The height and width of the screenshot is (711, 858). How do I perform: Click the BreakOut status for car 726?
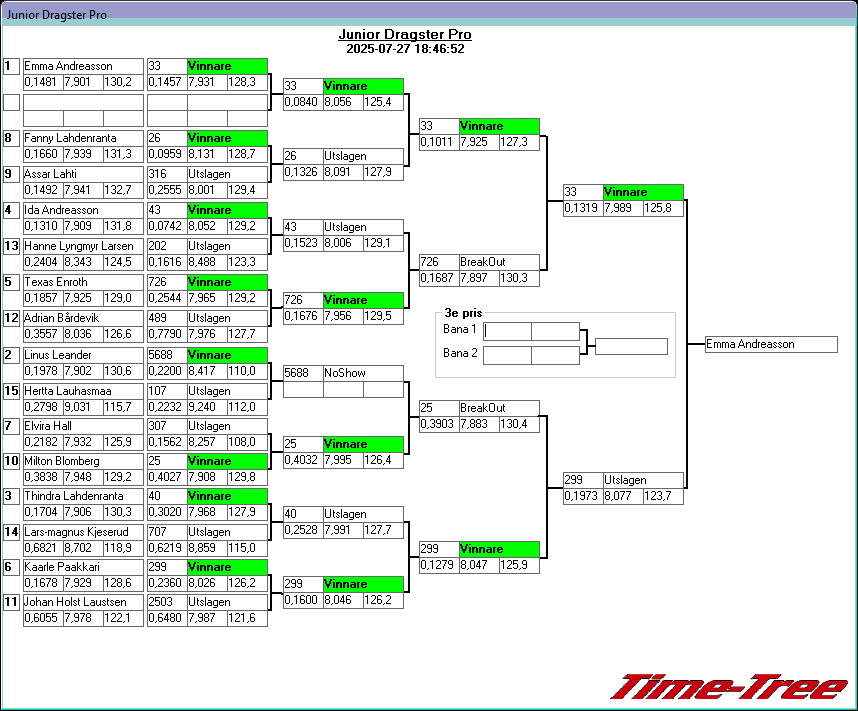(x=499, y=262)
